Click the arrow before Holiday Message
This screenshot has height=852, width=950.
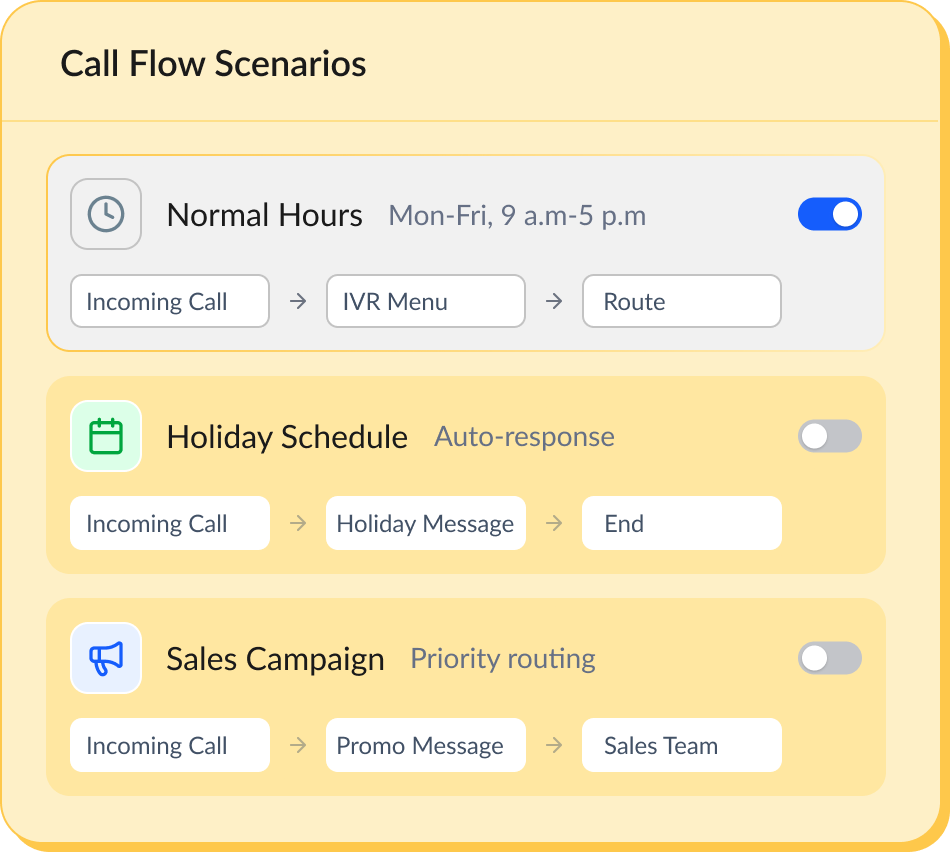[x=298, y=523]
